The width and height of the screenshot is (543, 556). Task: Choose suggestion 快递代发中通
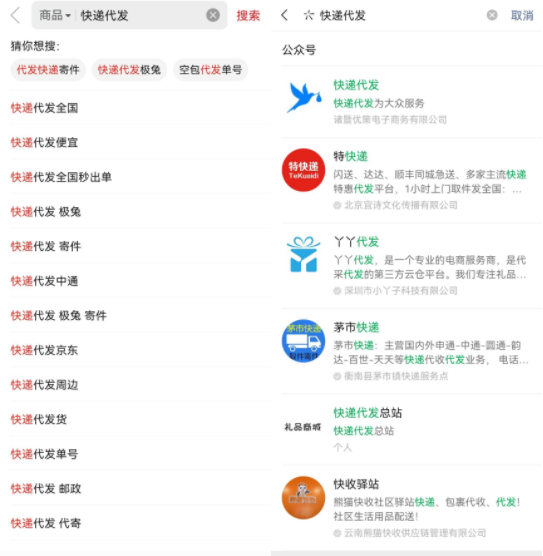click(x=140, y=281)
